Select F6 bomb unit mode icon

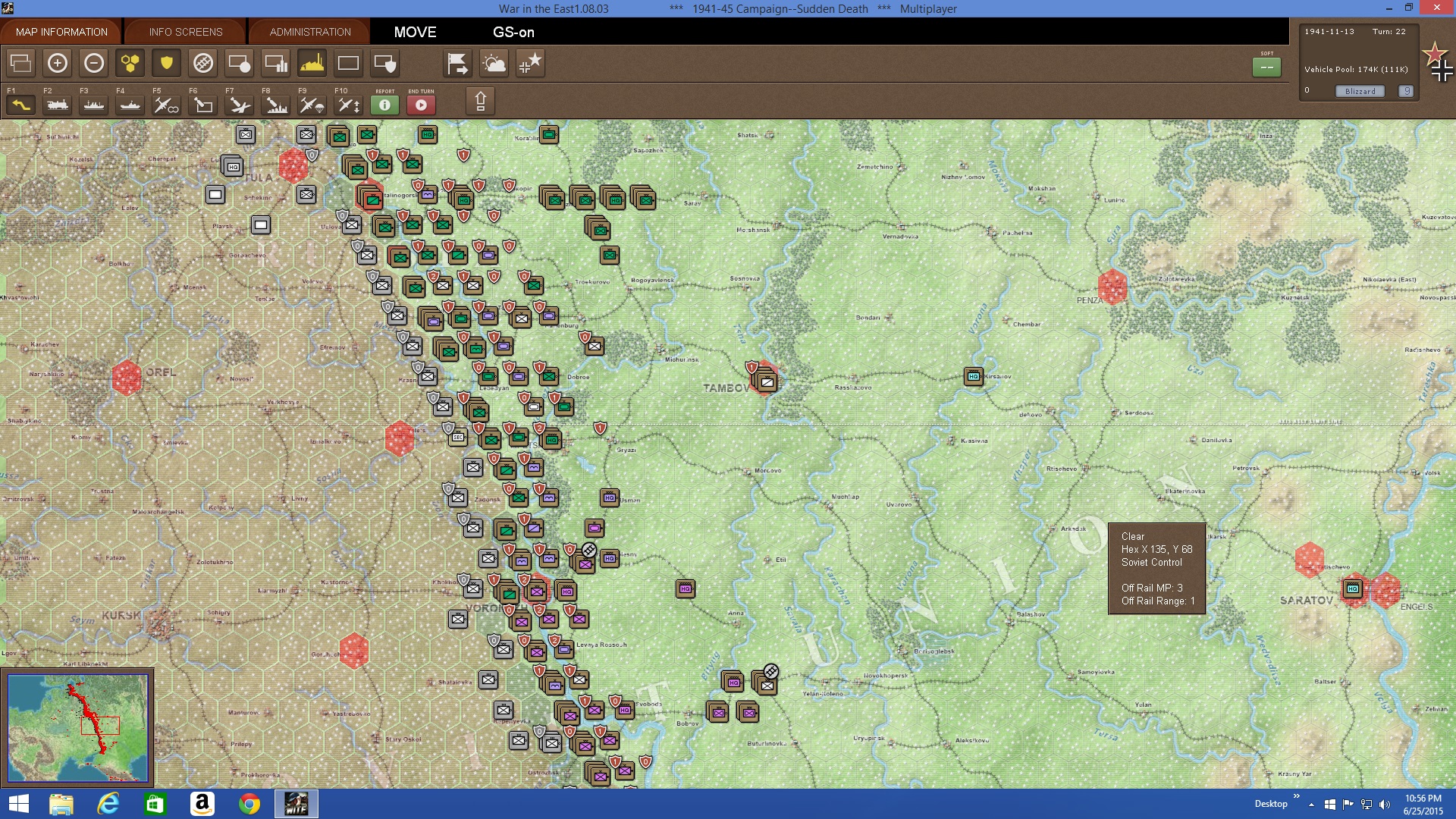(x=202, y=105)
